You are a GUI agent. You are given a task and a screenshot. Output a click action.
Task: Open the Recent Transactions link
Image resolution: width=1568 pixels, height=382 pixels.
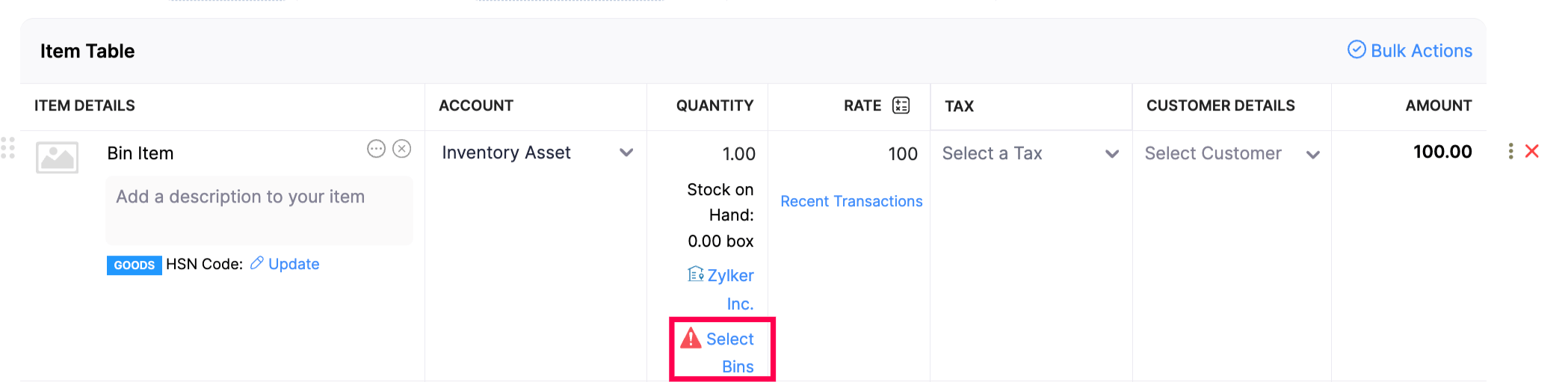pos(851,201)
